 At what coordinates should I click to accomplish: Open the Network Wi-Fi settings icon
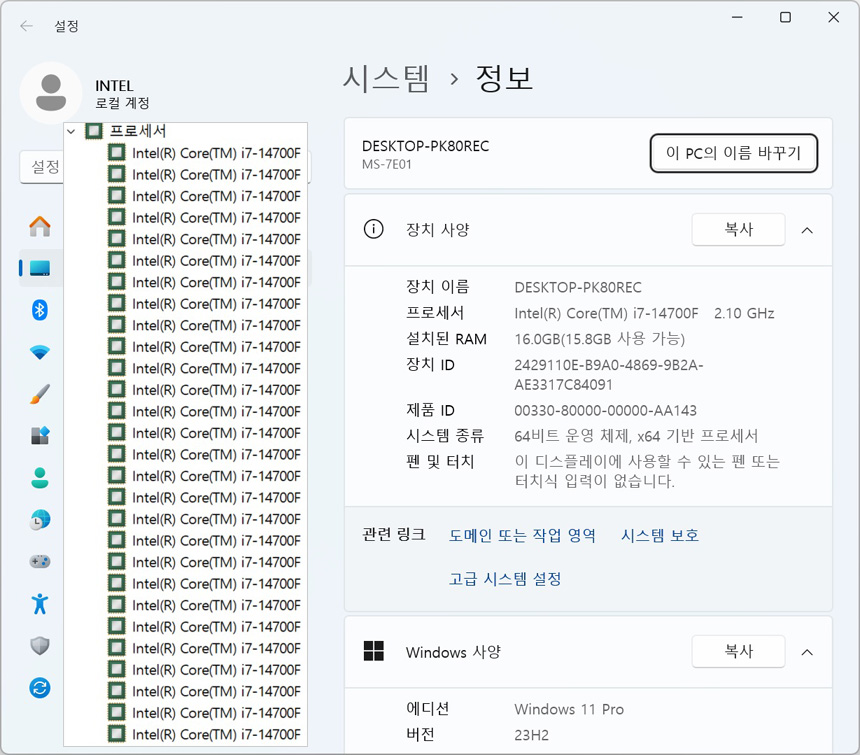[40, 352]
